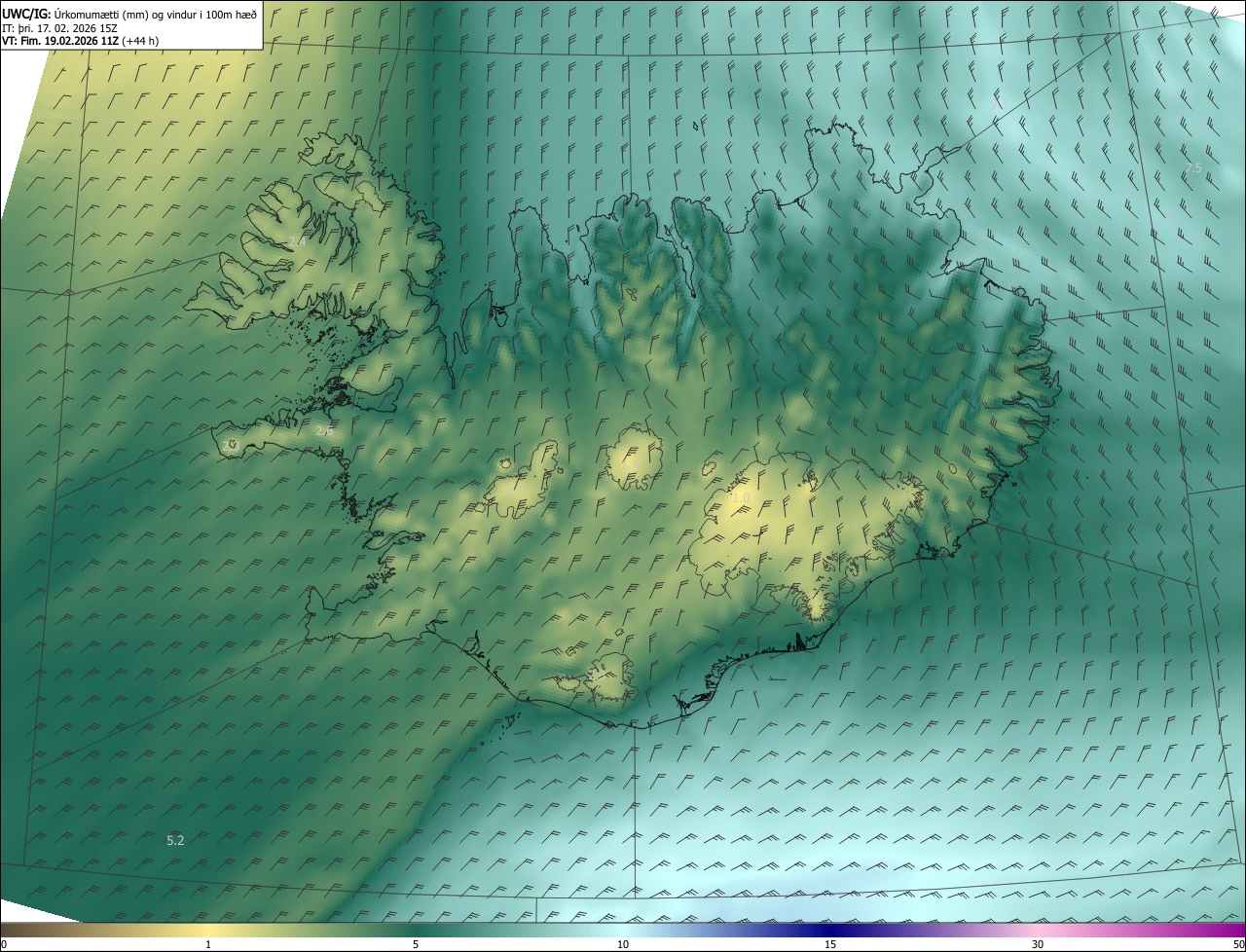Click the 'IT: þri. 17. 02. 2026 15Z' line
The width and height of the screenshot is (1246, 952).
(60, 28)
